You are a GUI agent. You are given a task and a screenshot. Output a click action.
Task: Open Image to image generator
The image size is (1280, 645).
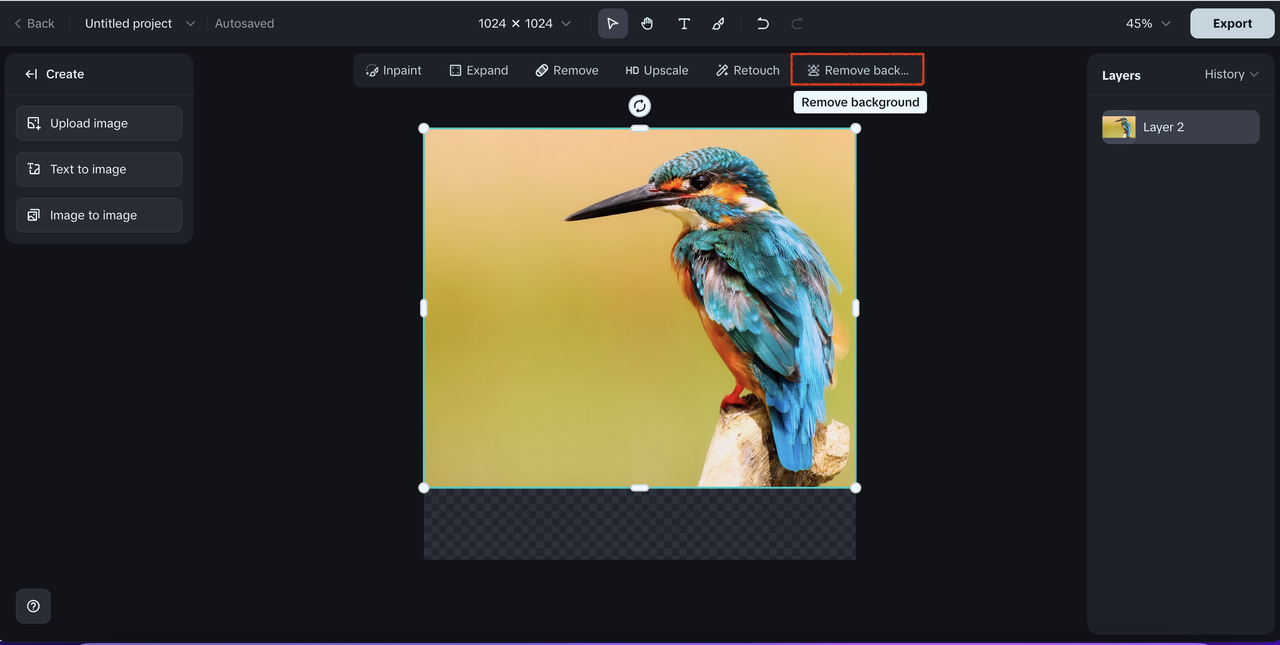(99, 215)
